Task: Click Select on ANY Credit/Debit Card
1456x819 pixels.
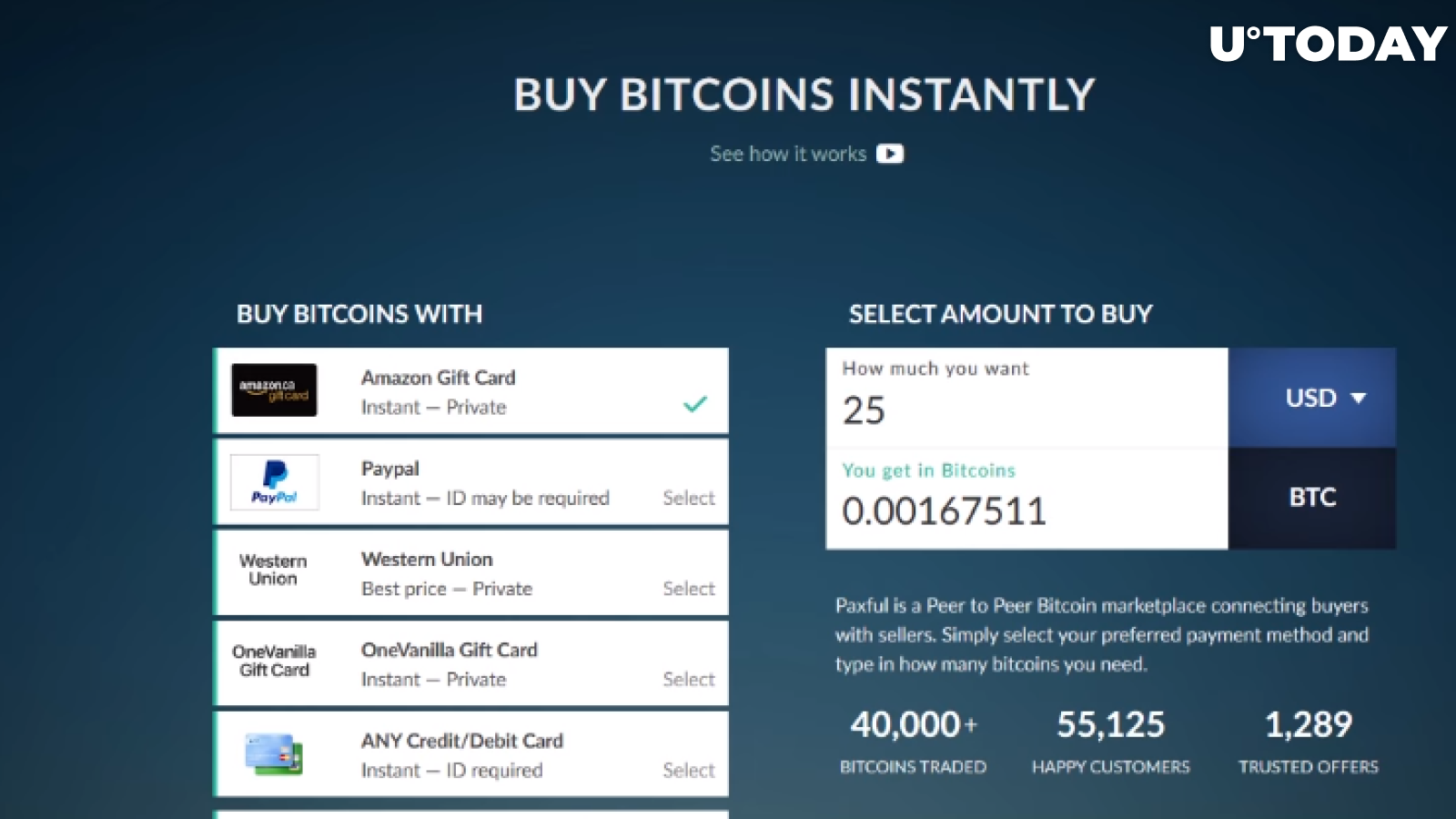Action: point(689,770)
